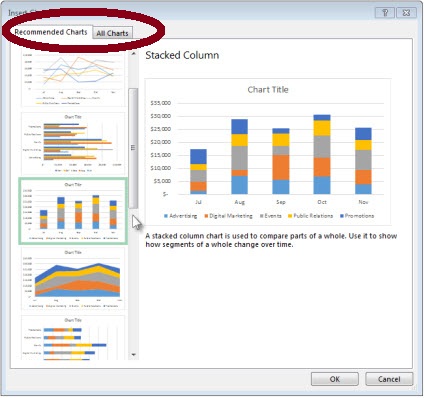Select the line chart thumbnail
The image size is (425, 398).
(73, 79)
